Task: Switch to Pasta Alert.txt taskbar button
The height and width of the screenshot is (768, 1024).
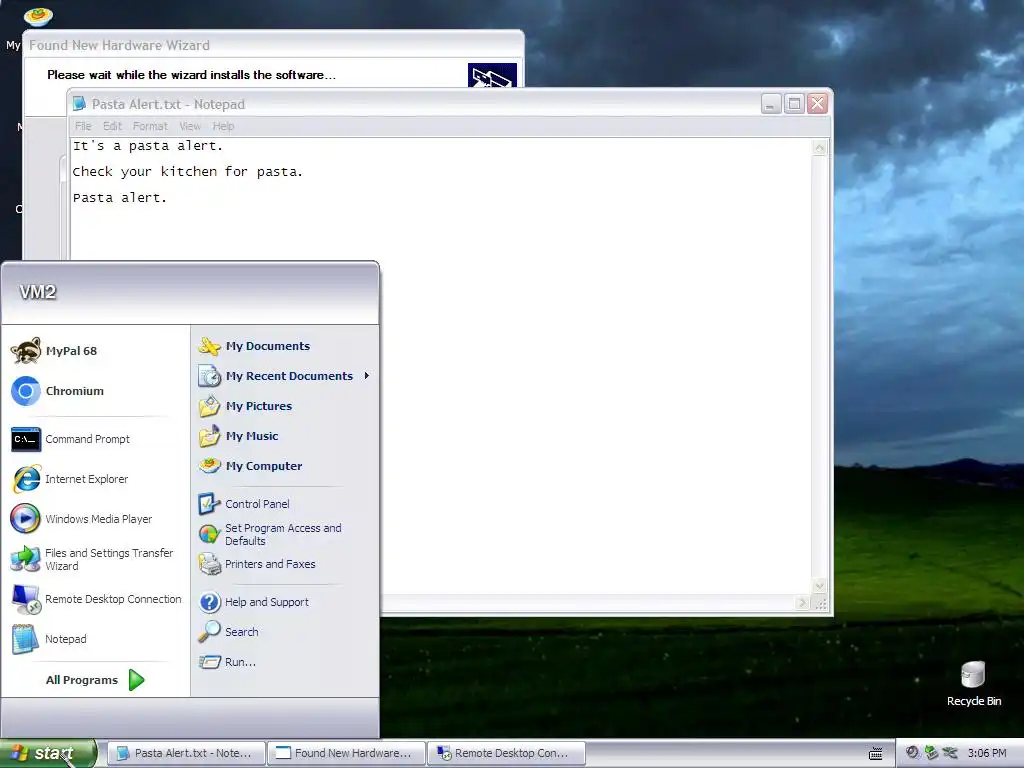Action: point(186,753)
